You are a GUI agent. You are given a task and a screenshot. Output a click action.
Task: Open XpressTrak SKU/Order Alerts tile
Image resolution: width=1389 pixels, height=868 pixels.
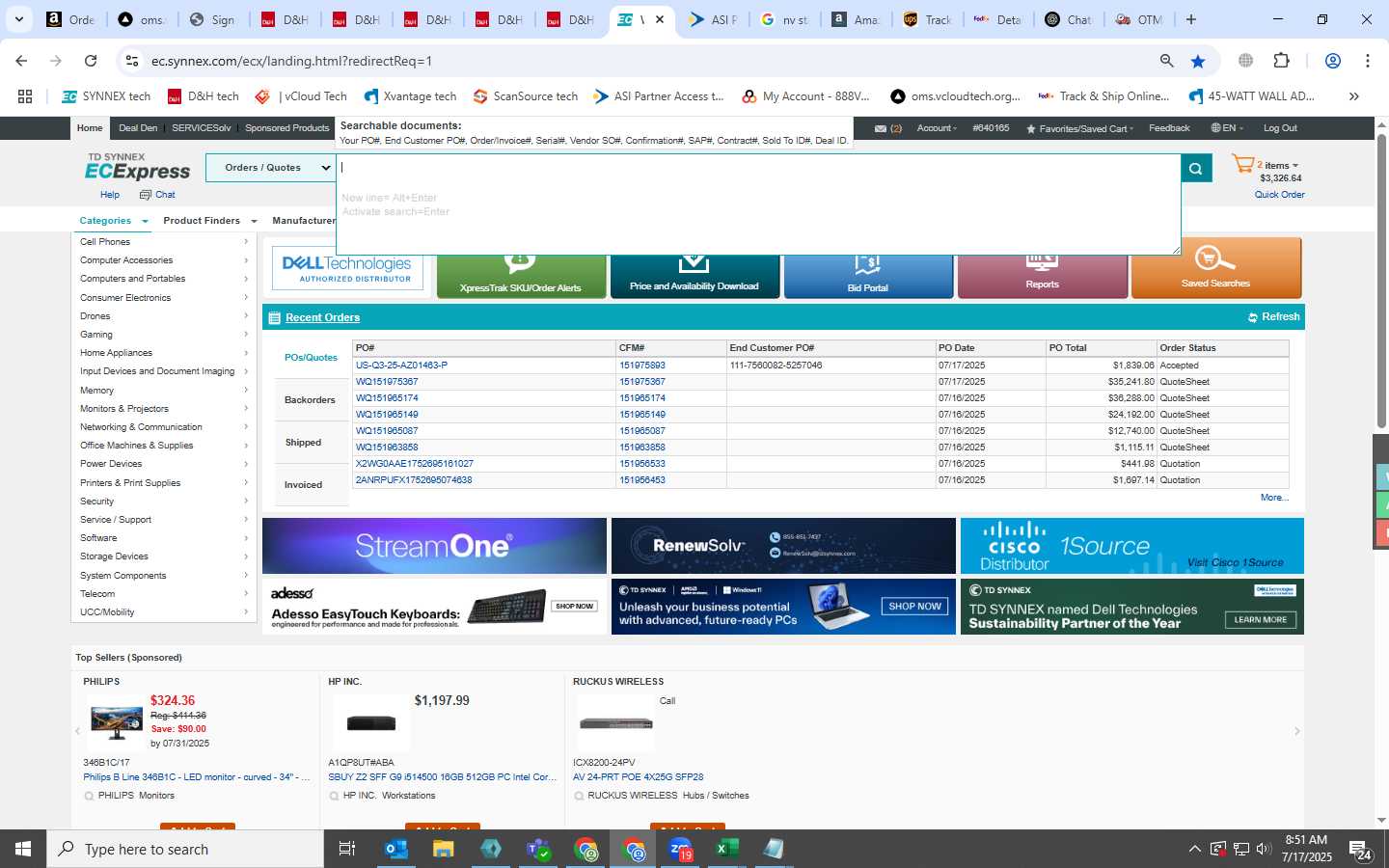(x=521, y=277)
